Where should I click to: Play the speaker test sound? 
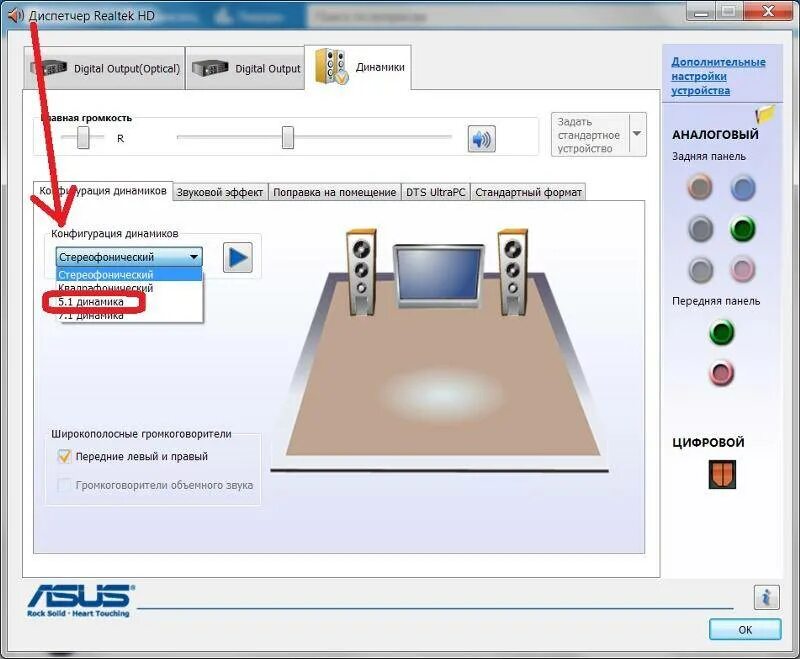click(238, 257)
